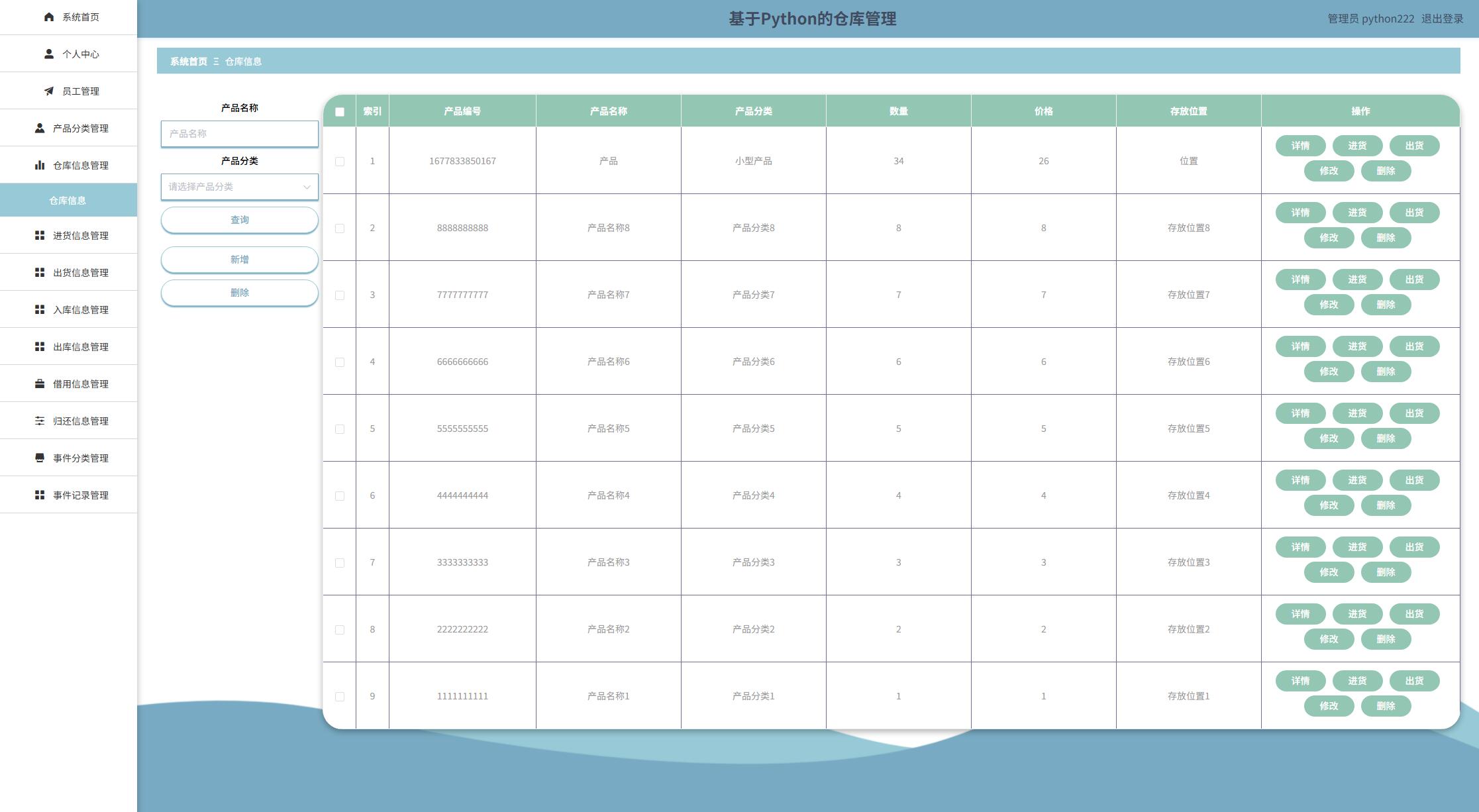The width and height of the screenshot is (1479, 812).
Task: Click 退出登录 to log out
Action: tap(1442, 19)
